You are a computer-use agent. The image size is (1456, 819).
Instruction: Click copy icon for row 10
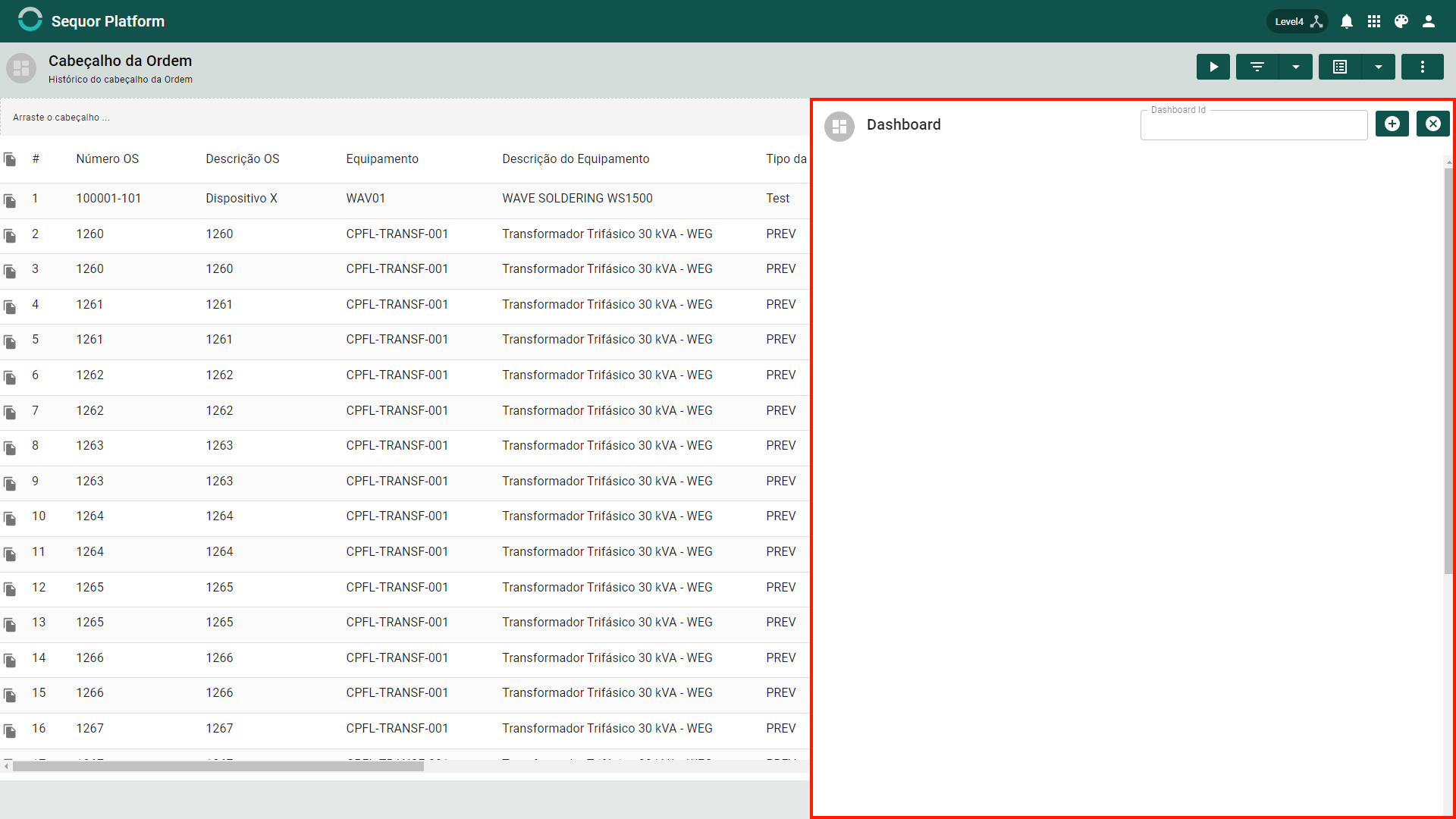click(10, 519)
